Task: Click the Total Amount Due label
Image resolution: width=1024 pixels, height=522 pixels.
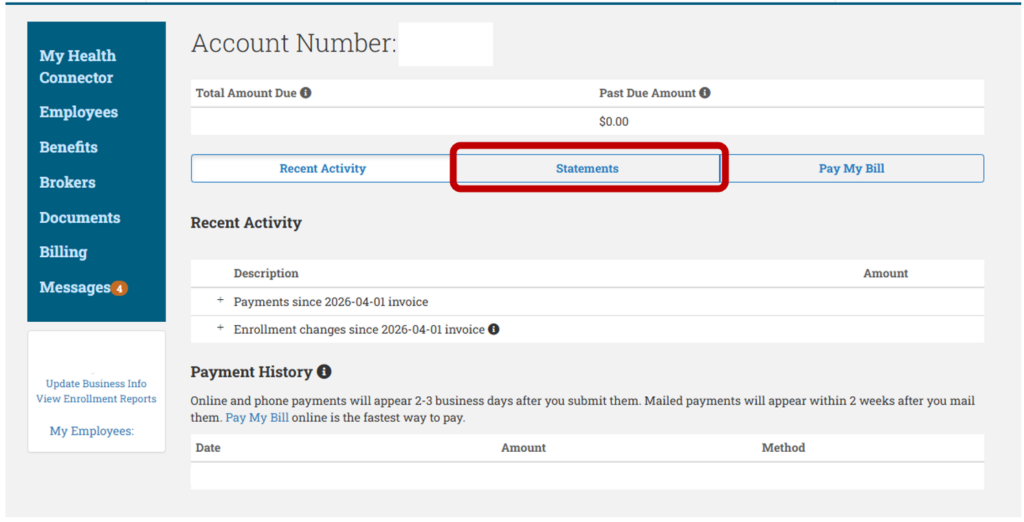Action: point(246,93)
